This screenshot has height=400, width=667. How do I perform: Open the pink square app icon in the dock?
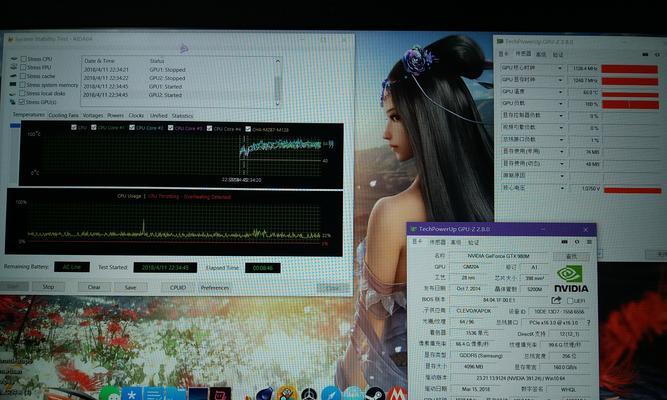(220, 394)
